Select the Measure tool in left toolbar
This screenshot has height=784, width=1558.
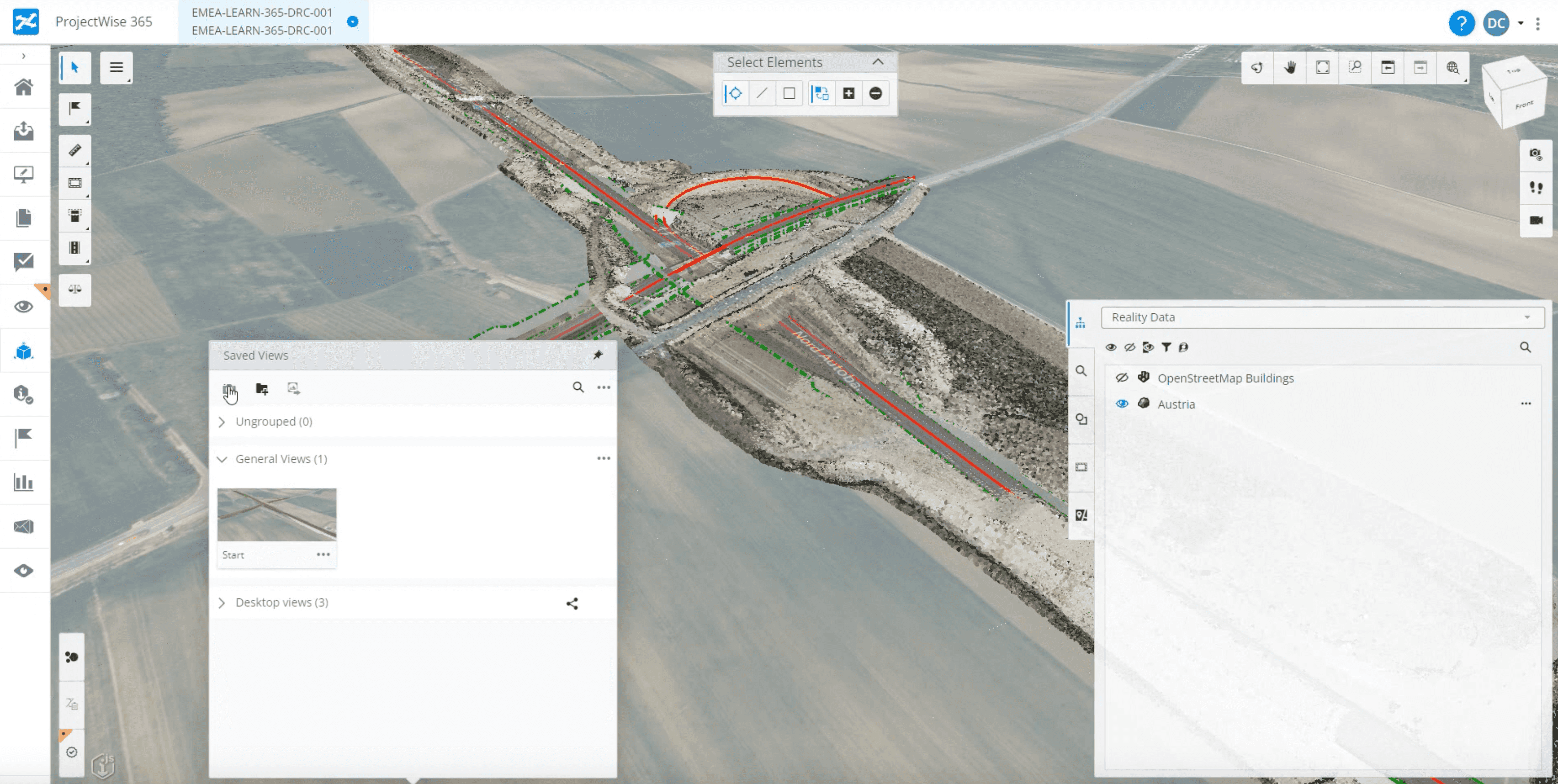[x=74, y=150]
